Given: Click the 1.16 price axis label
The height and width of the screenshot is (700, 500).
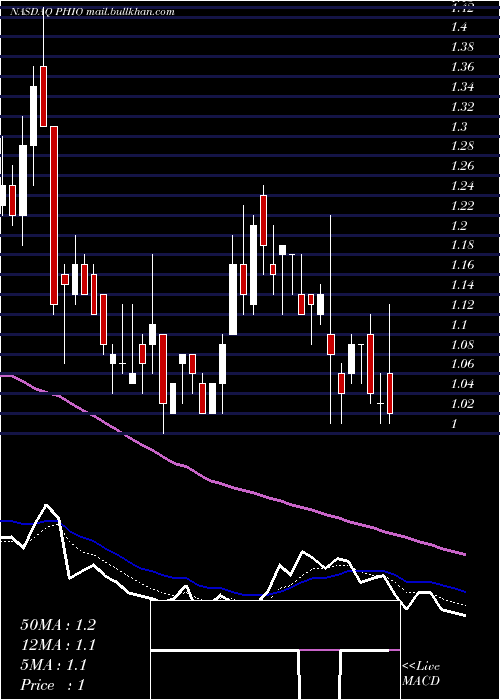Looking at the screenshot, I should [462, 265].
